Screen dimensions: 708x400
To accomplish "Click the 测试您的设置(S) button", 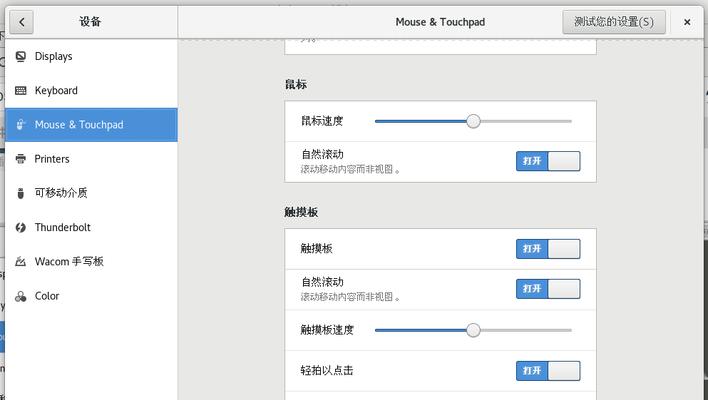I will (614, 22).
